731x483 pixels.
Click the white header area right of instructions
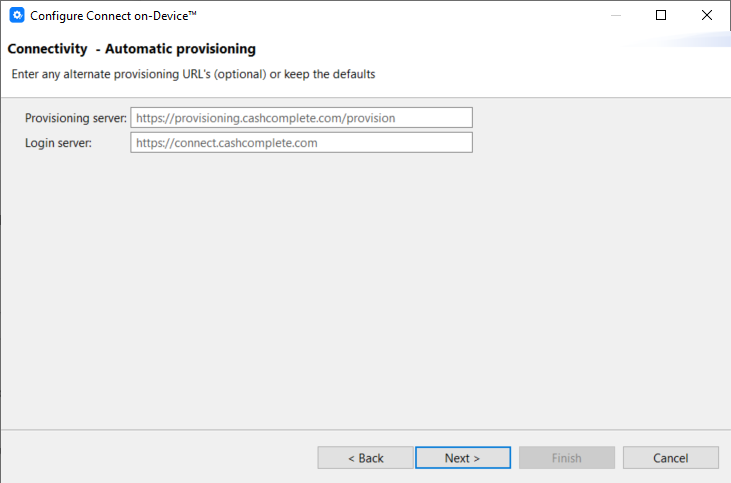click(550, 74)
